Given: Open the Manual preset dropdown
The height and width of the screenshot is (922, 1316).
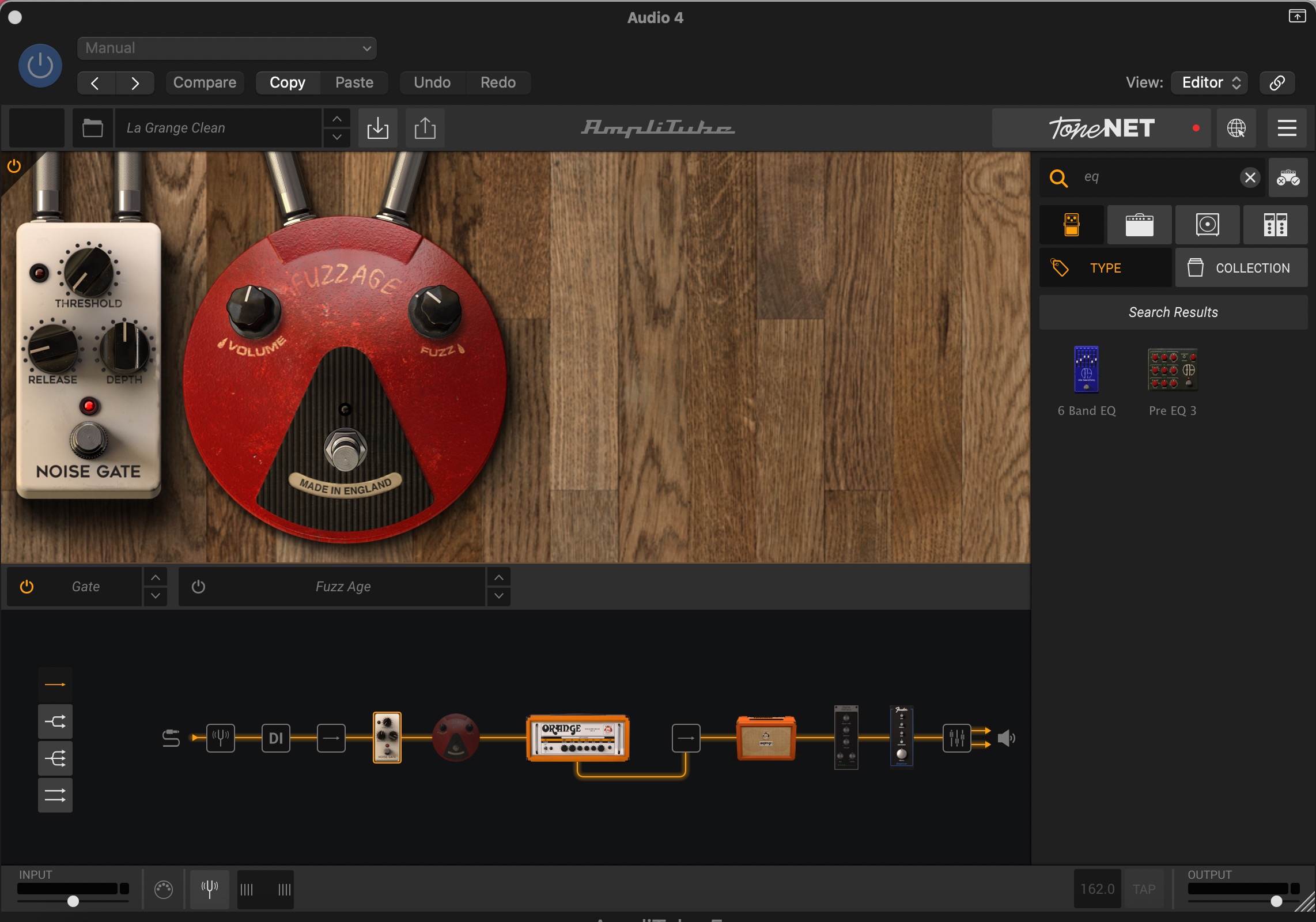Looking at the screenshot, I should click(227, 48).
